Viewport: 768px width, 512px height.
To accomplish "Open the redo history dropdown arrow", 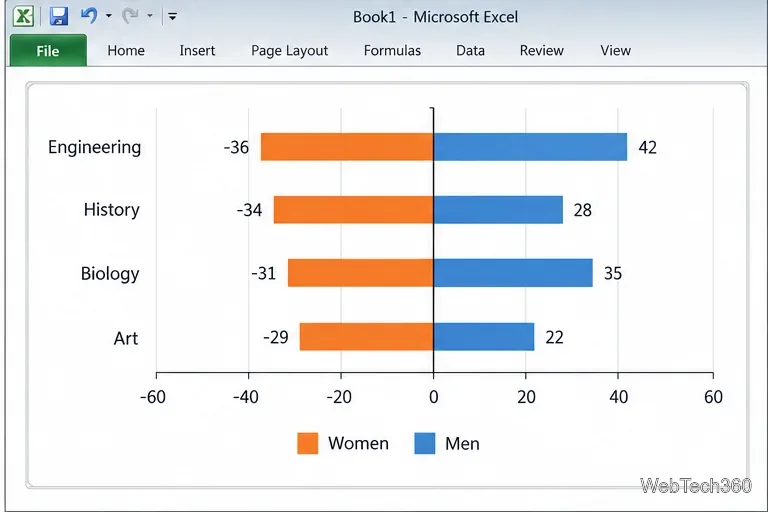I will click(x=150, y=16).
